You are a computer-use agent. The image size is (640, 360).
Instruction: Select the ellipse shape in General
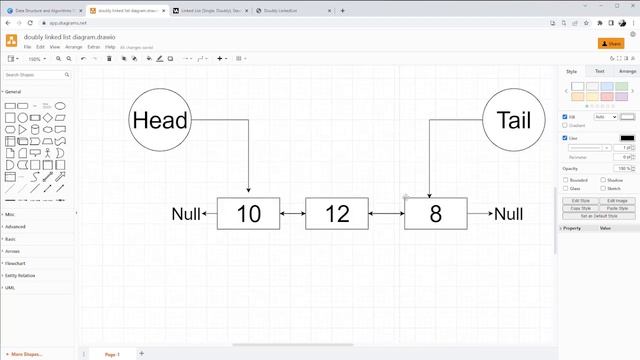(60, 106)
